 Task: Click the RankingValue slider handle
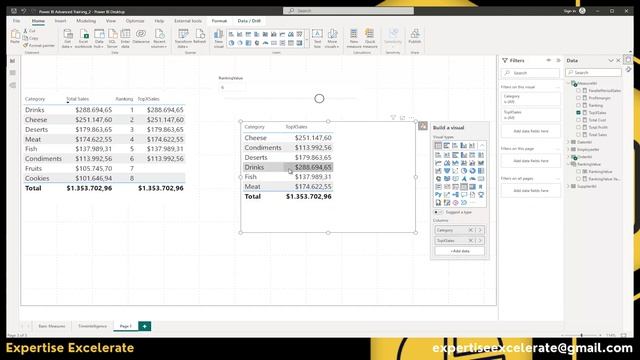click(319, 98)
